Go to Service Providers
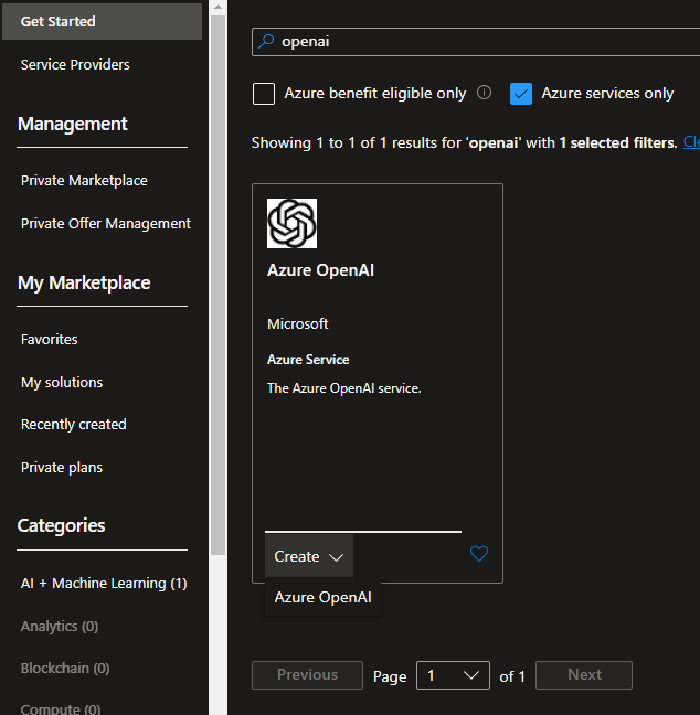 pos(75,65)
